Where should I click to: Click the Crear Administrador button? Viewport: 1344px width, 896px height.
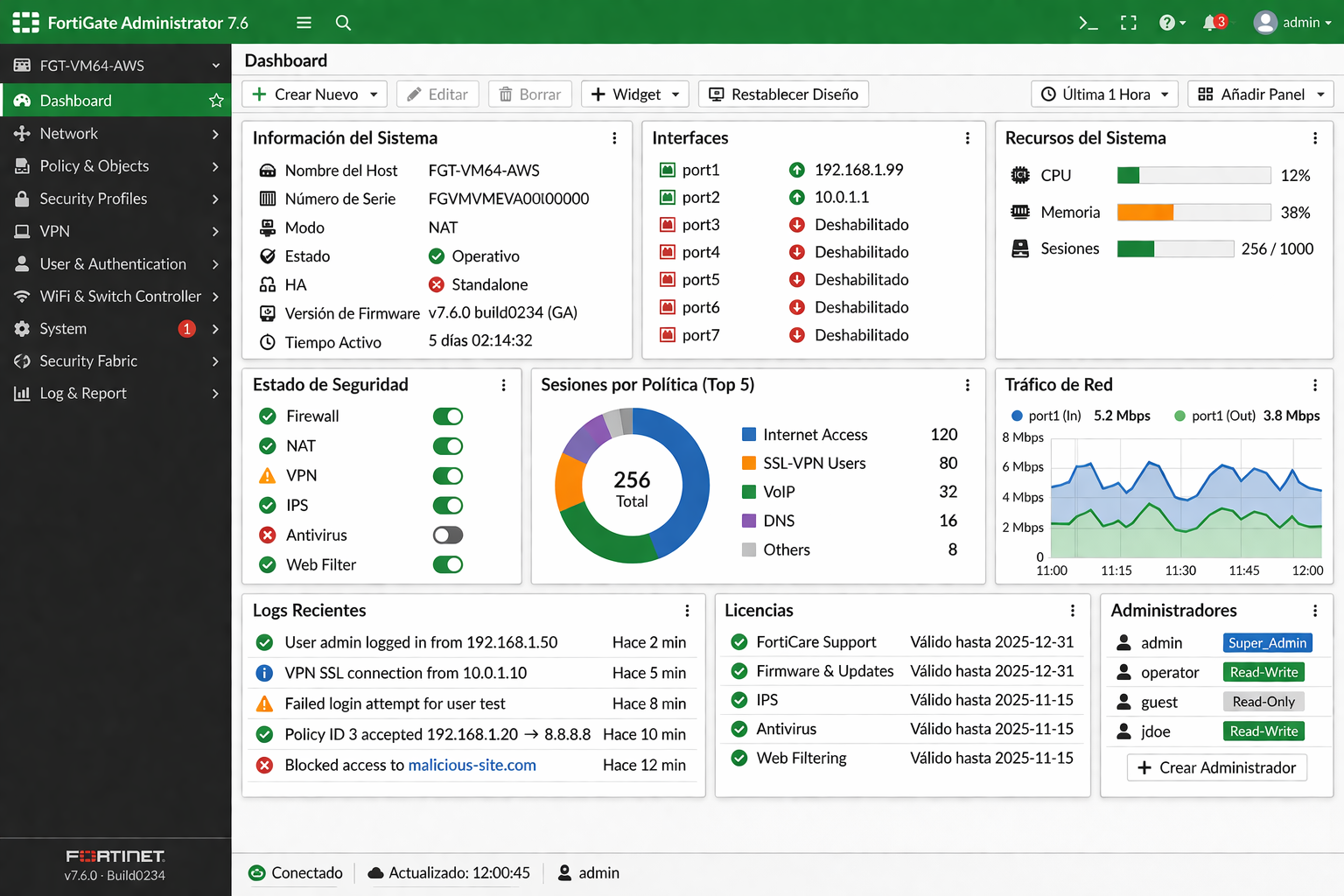(x=1216, y=767)
